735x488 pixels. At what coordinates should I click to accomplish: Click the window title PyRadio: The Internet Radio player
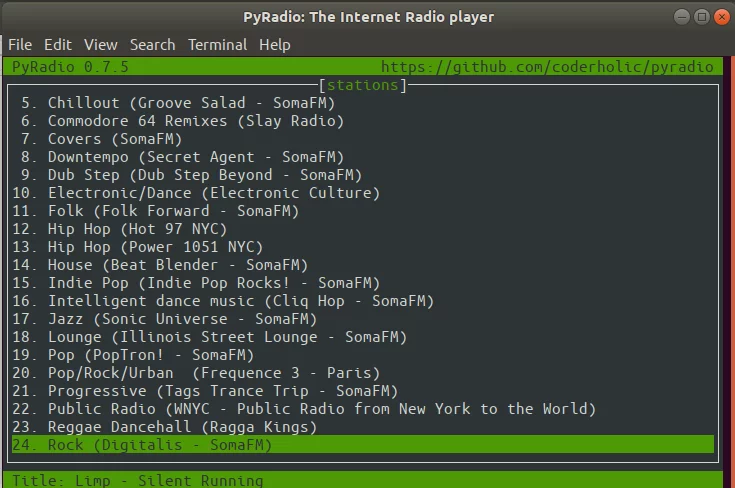pos(368,17)
